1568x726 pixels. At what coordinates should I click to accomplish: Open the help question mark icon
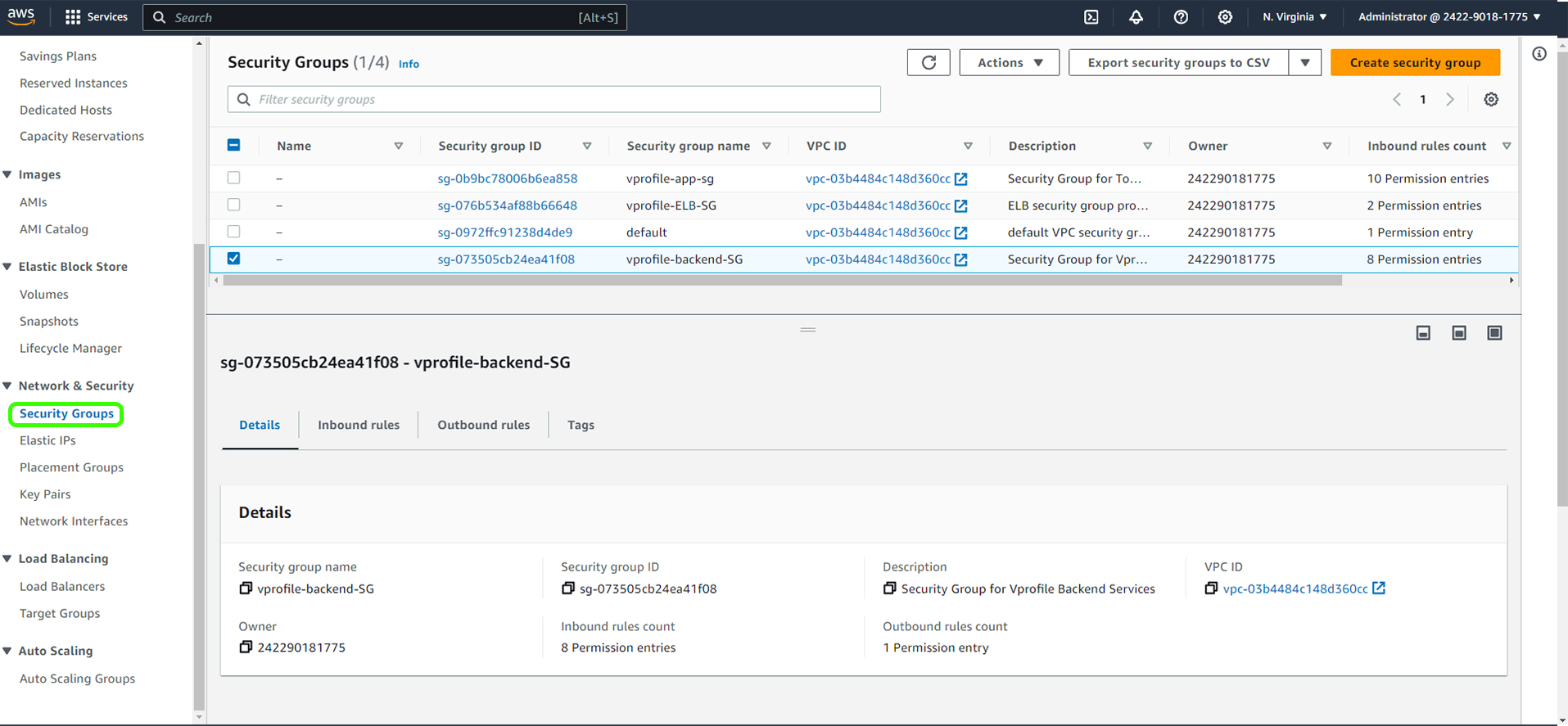click(1181, 16)
